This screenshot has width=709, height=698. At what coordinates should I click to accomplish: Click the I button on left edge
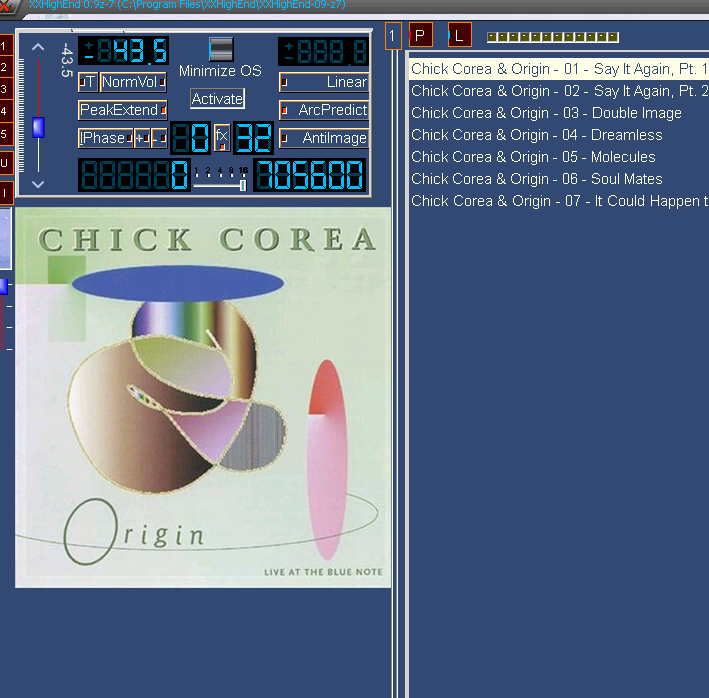(5, 193)
